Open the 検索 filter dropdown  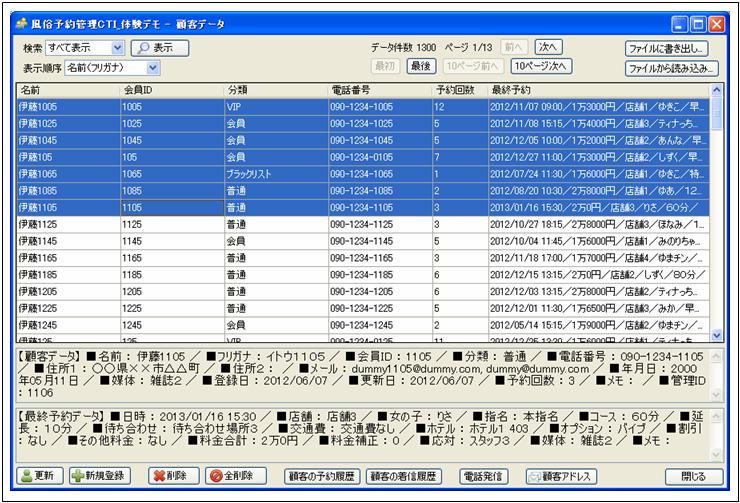pyautogui.click(x=118, y=47)
